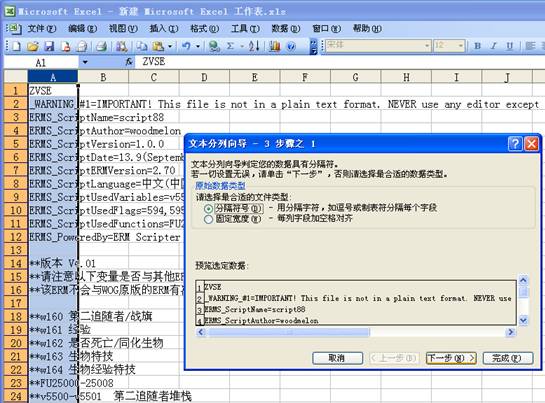Click cell with ERMS_ScriptAuthor=woodmelon text

click(53, 131)
